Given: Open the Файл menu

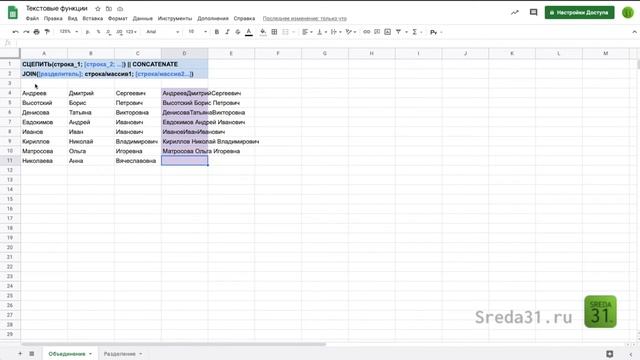Looking at the screenshot, I should coord(32,18).
